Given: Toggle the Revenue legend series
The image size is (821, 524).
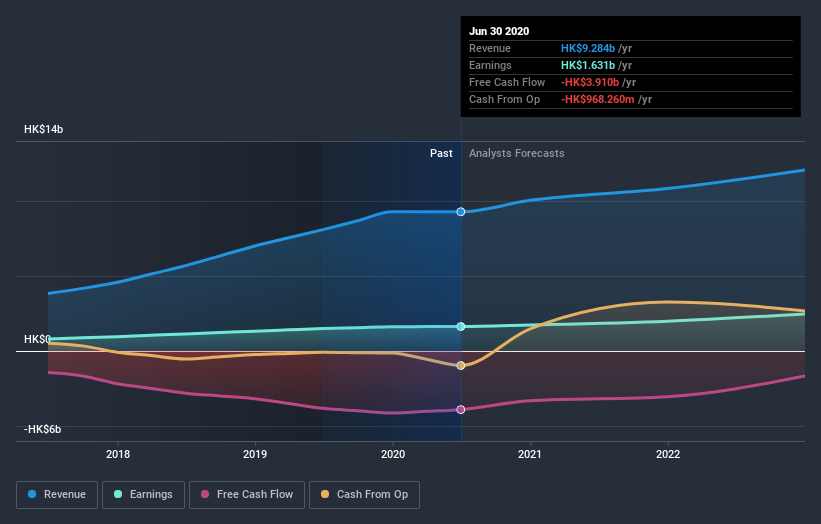Looking at the screenshot, I should (x=57, y=495).
